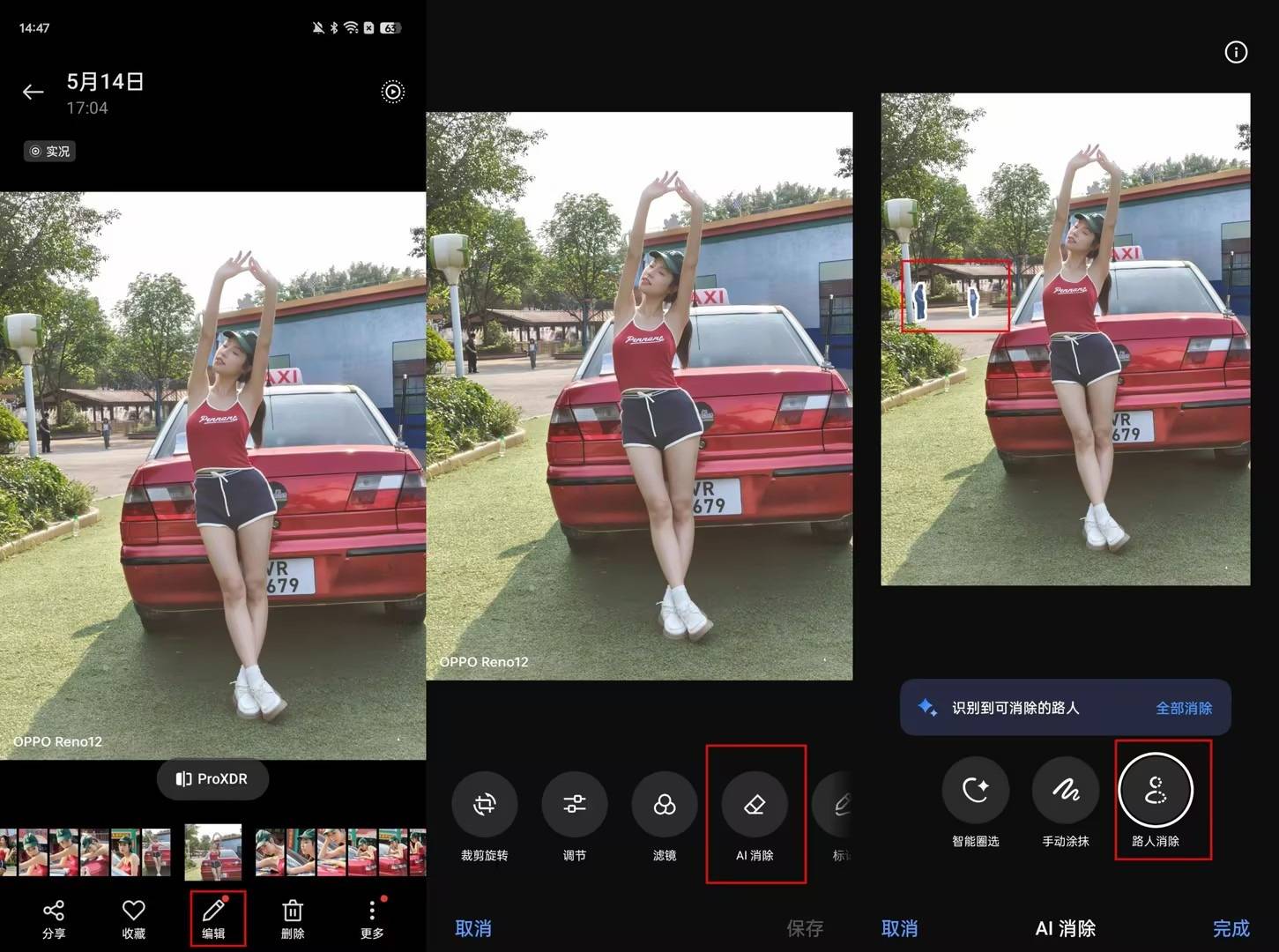The width and height of the screenshot is (1279, 952).
Task: Open the 滤镜 filter tool
Action: tap(665, 805)
